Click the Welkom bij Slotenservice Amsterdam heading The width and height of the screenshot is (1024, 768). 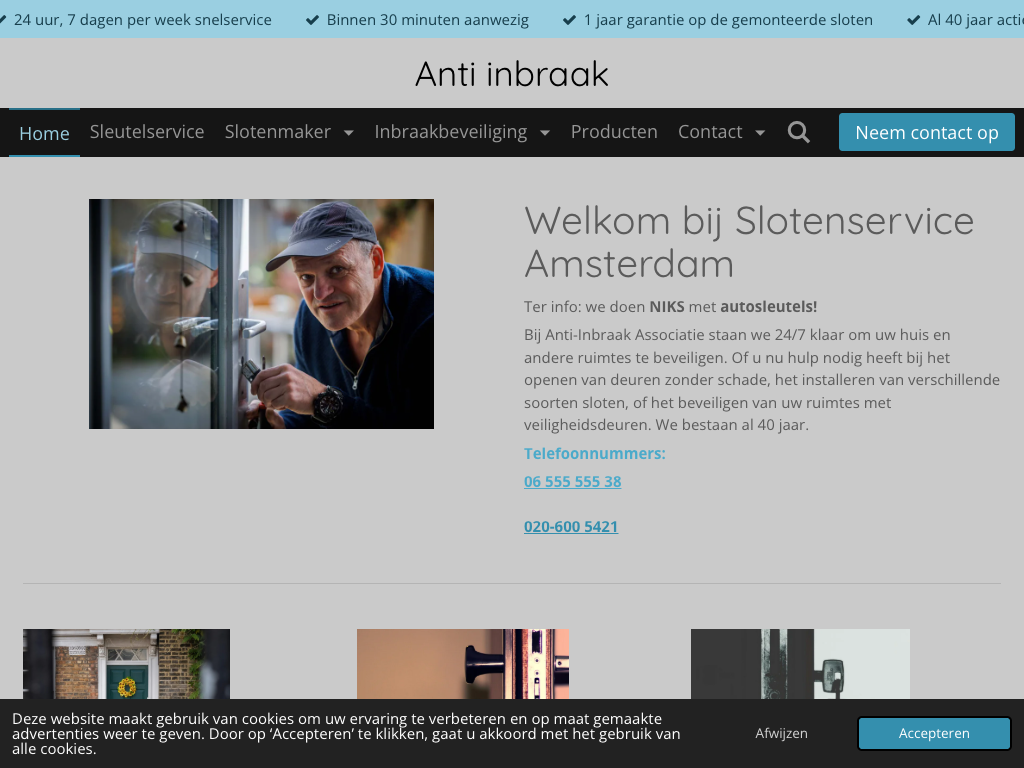pyautogui.click(x=749, y=242)
